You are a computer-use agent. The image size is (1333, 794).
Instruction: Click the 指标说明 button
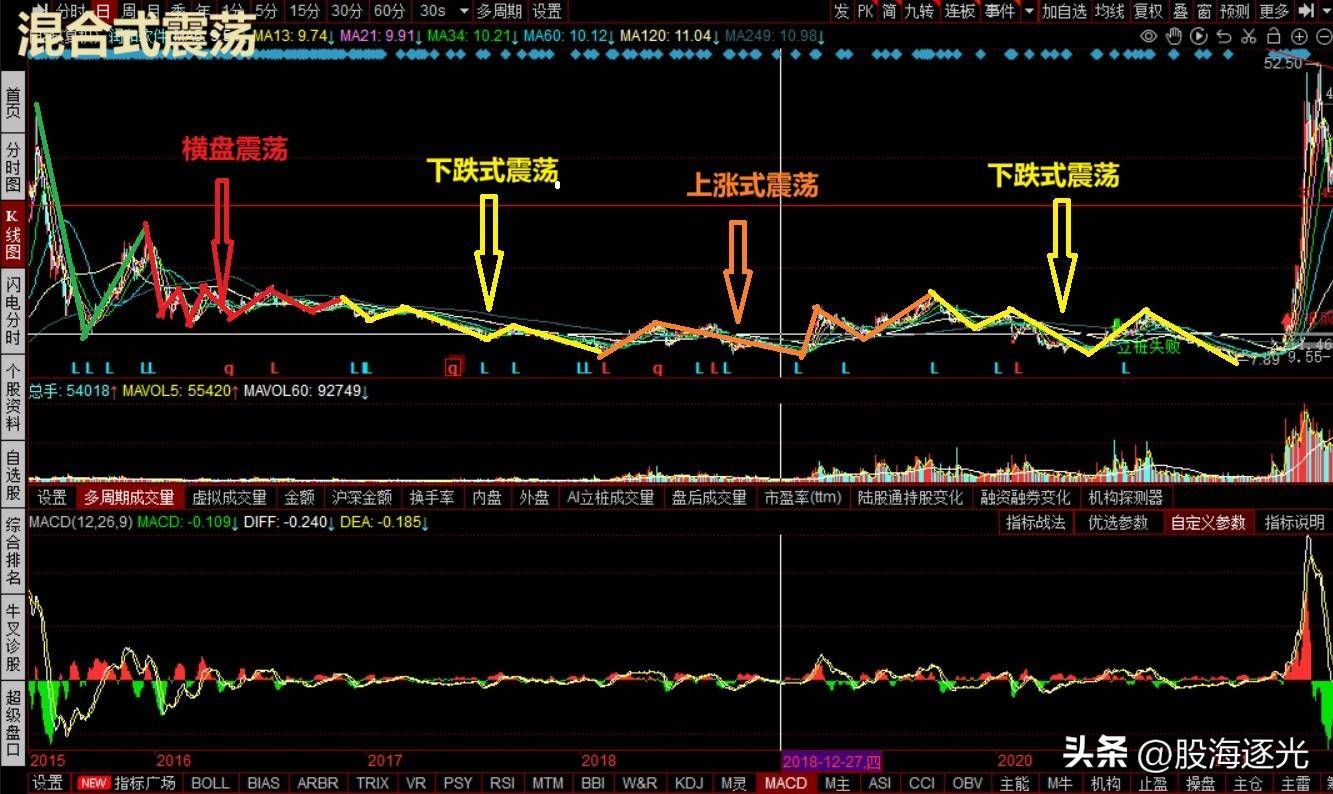coord(1294,522)
